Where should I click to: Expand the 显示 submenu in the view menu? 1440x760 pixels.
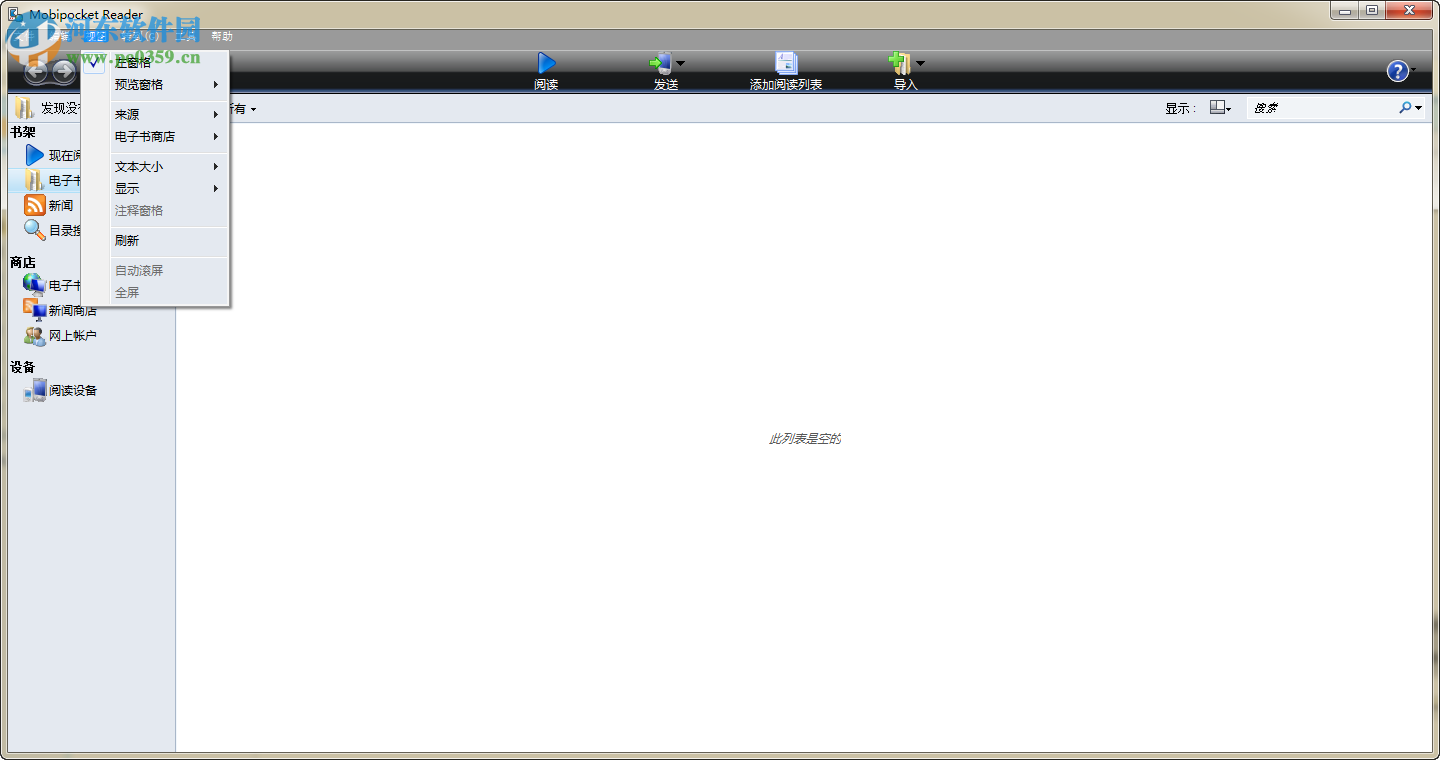pos(156,189)
